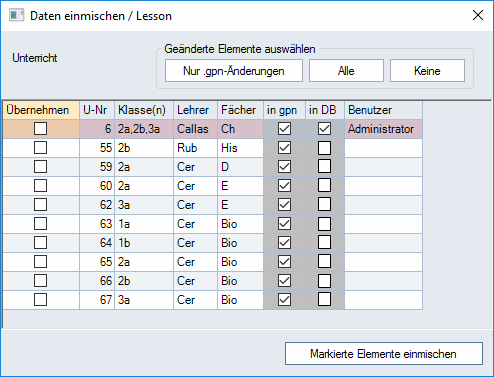Check Übernehmen for lesson 65

coord(40,262)
